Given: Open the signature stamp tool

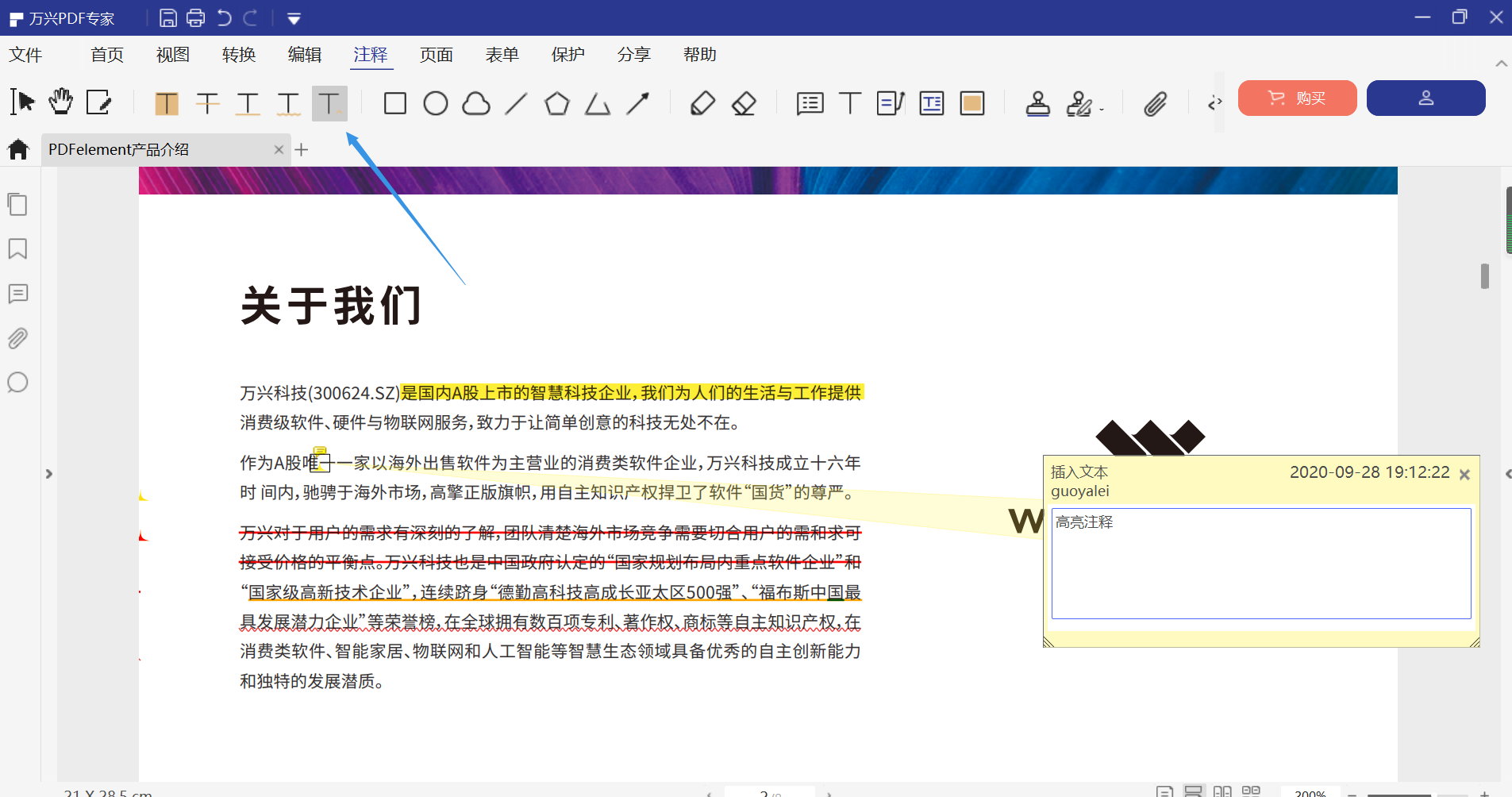Looking at the screenshot, I should (1079, 103).
